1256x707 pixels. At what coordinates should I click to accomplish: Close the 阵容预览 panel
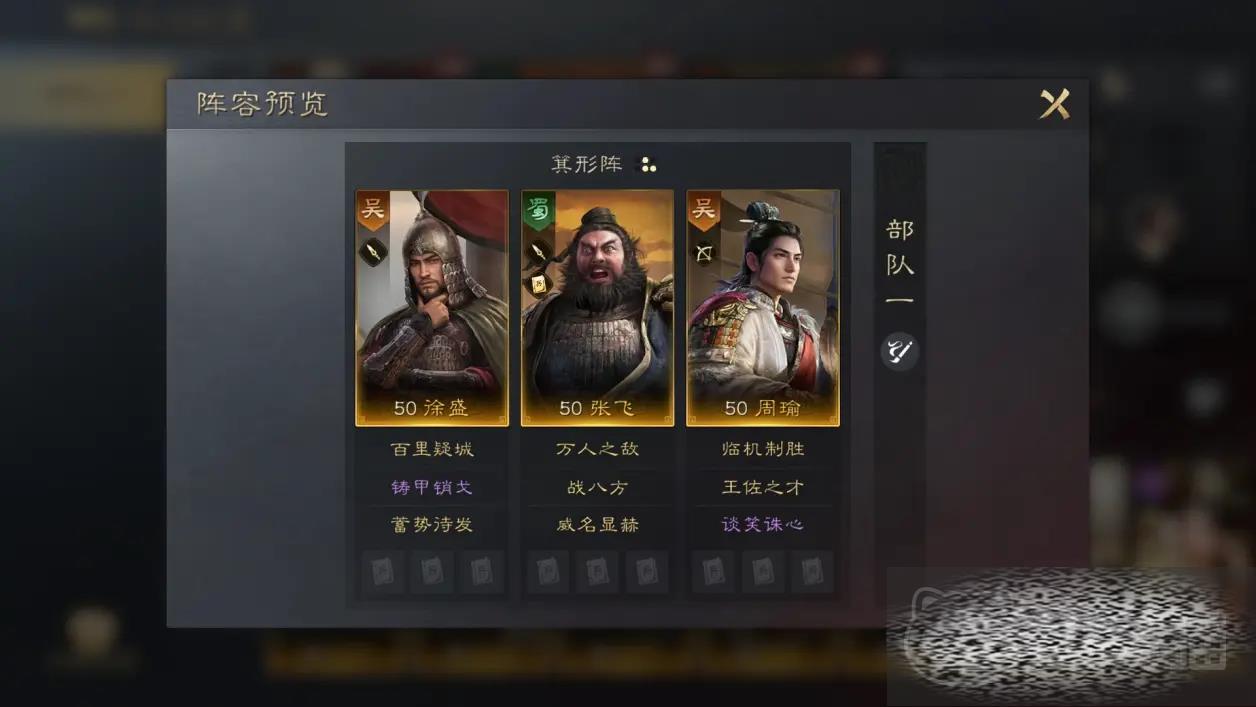click(1054, 103)
